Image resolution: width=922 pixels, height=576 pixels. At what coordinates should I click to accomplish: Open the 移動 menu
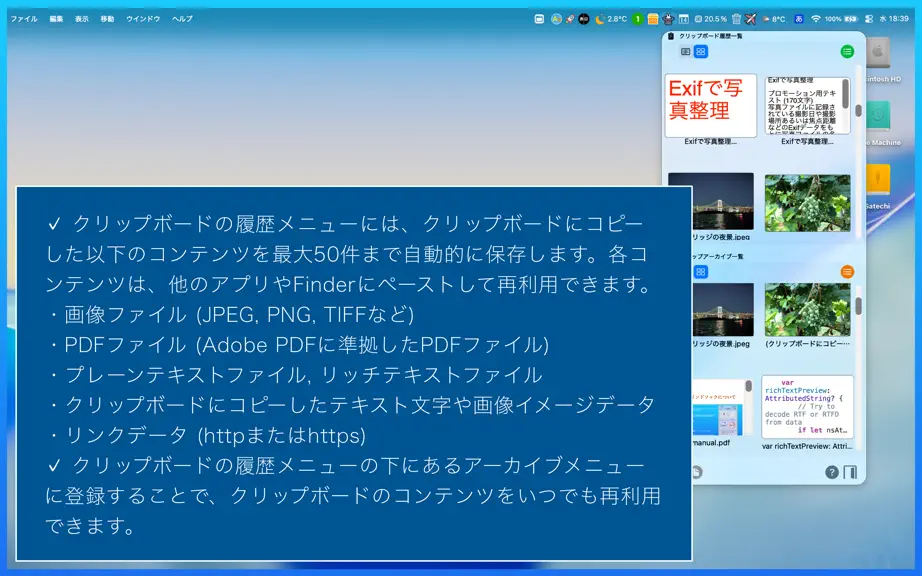tap(107, 19)
